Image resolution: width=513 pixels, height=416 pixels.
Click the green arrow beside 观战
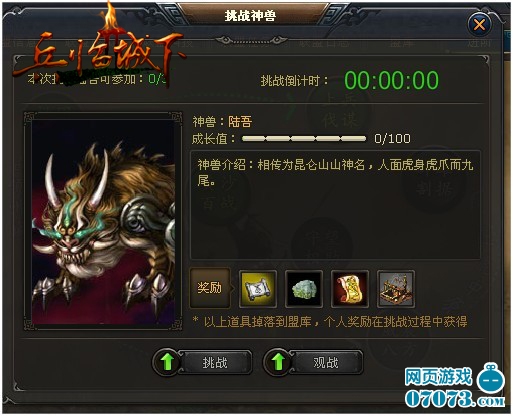(x=278, y=362)
